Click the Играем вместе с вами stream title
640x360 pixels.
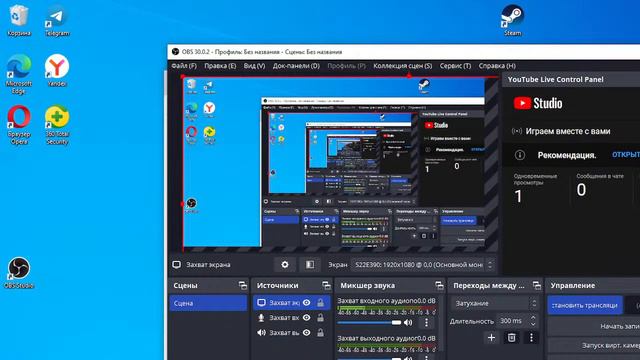click(568, 131)
